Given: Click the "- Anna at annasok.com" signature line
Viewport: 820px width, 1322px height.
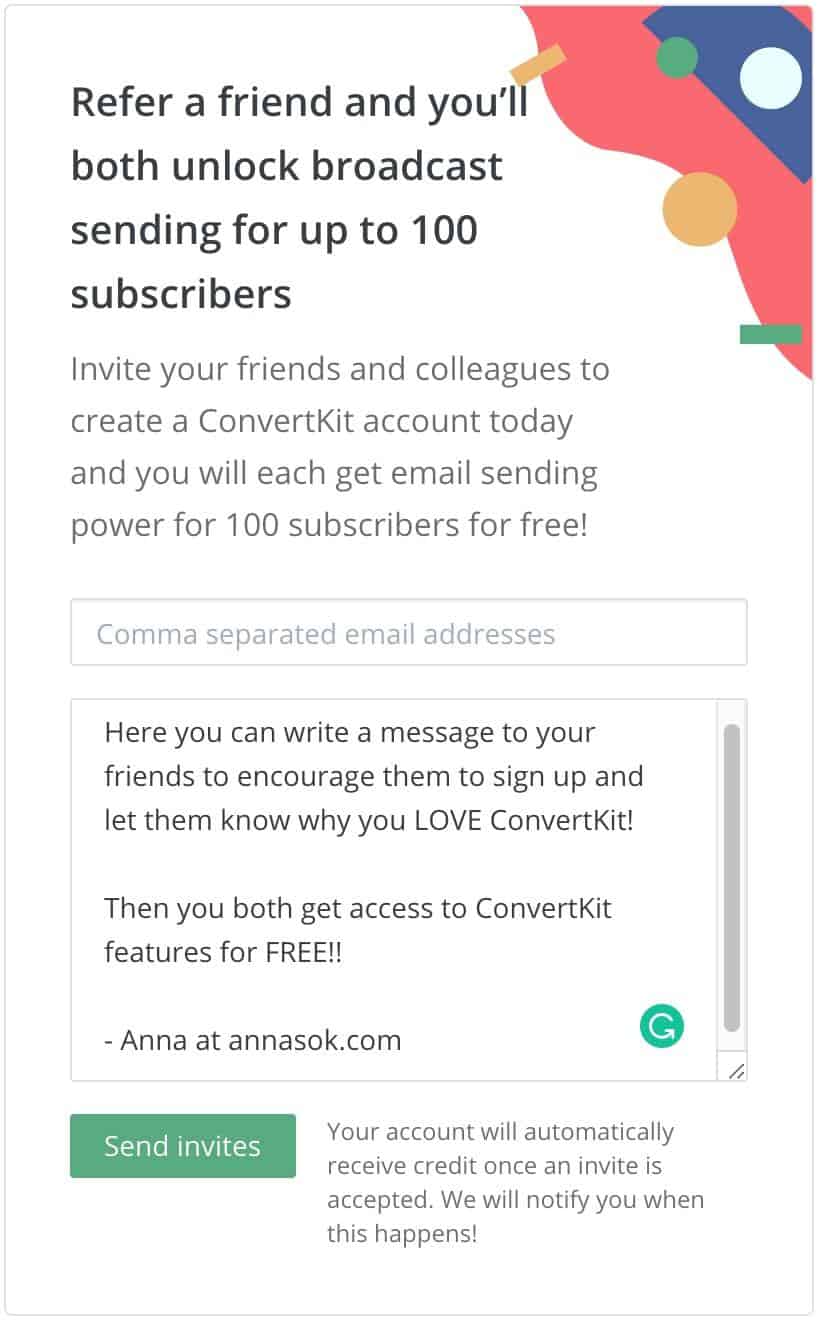Looking at the screenshot, I should 252,1040.
